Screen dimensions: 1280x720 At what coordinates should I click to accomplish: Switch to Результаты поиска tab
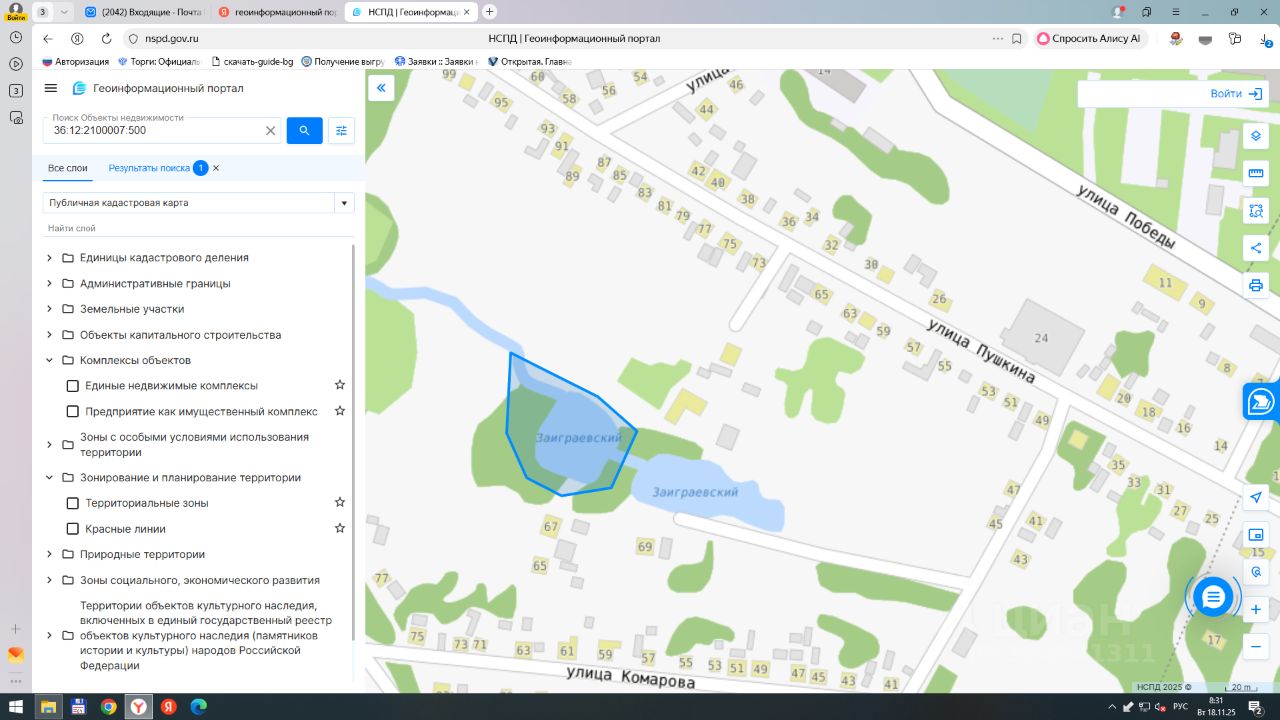pos(149,168)
